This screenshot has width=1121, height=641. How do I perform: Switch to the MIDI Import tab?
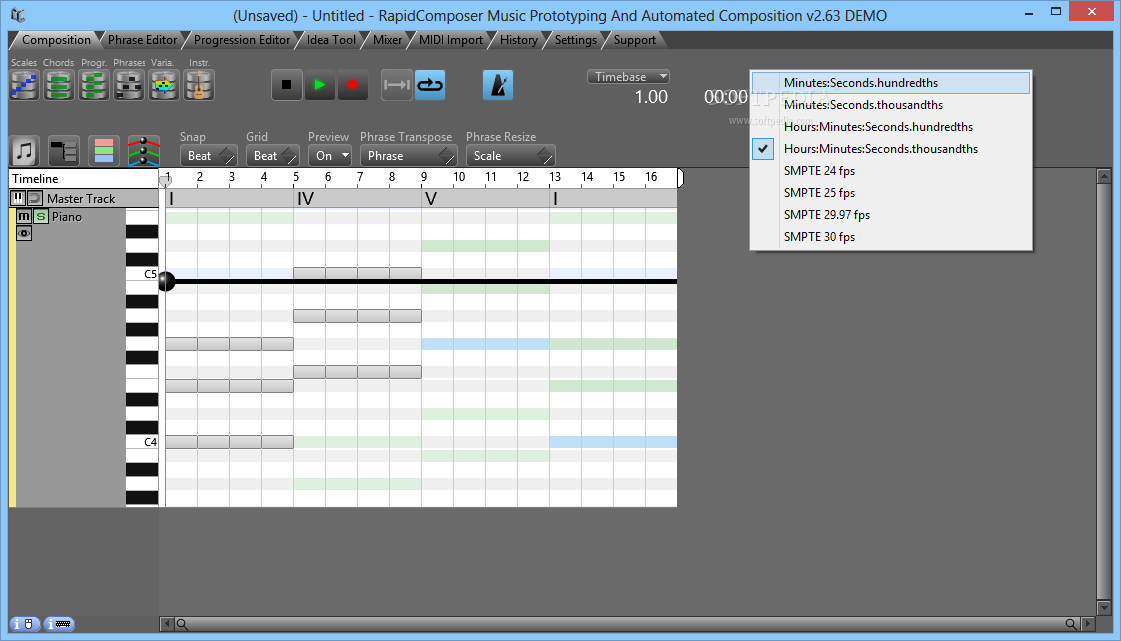pyautogui.click(x=450, y=40)
